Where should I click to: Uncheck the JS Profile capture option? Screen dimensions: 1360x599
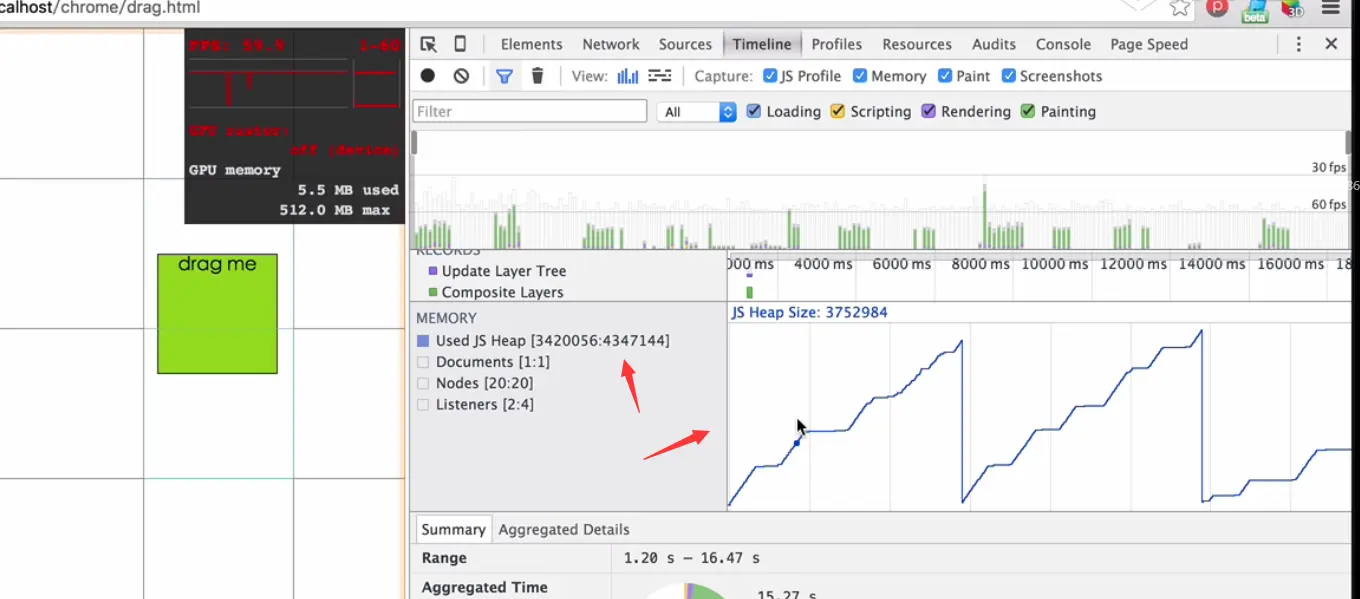tap(770, 76)
